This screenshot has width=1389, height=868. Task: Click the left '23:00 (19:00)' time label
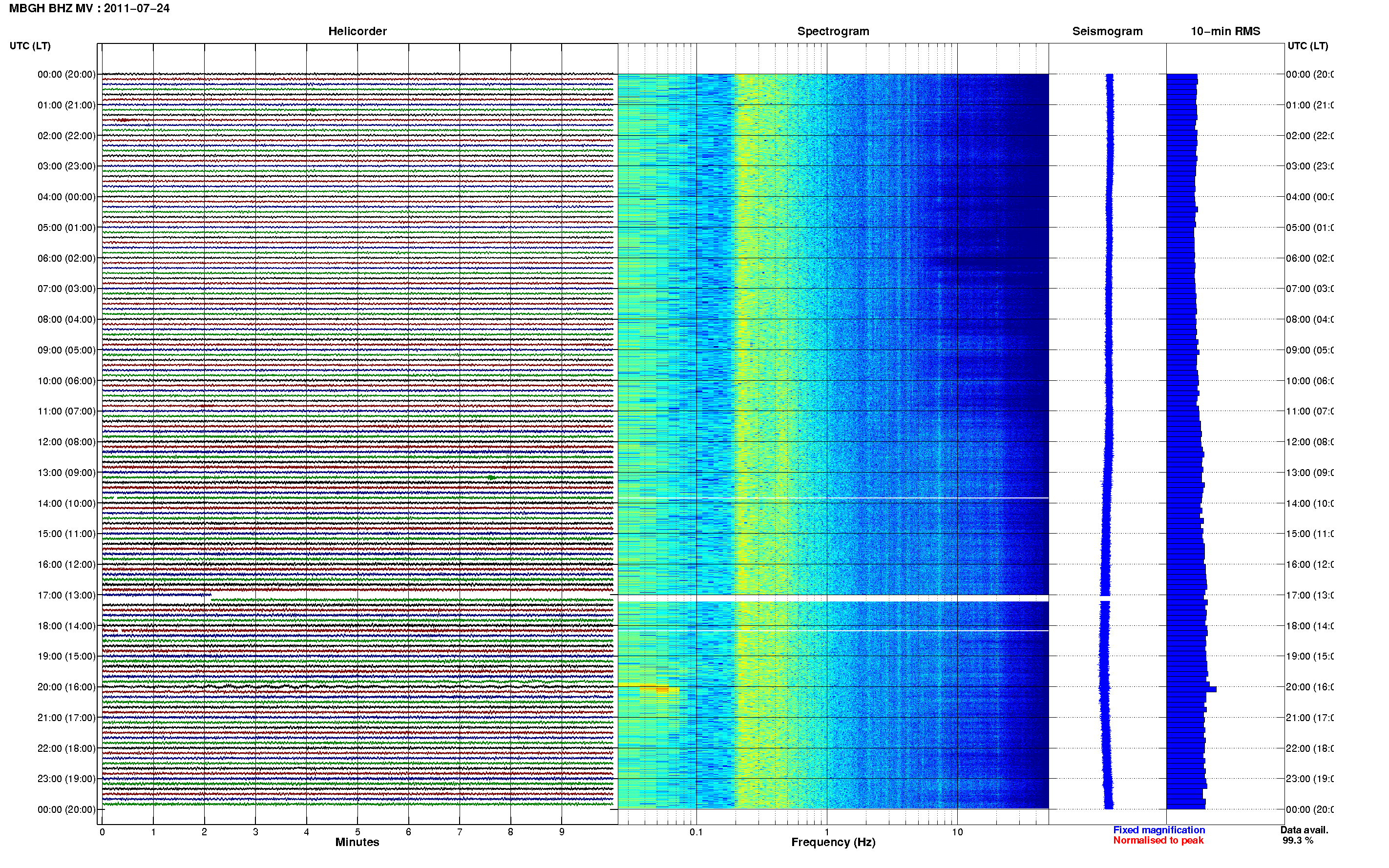[x=66, y=779]
